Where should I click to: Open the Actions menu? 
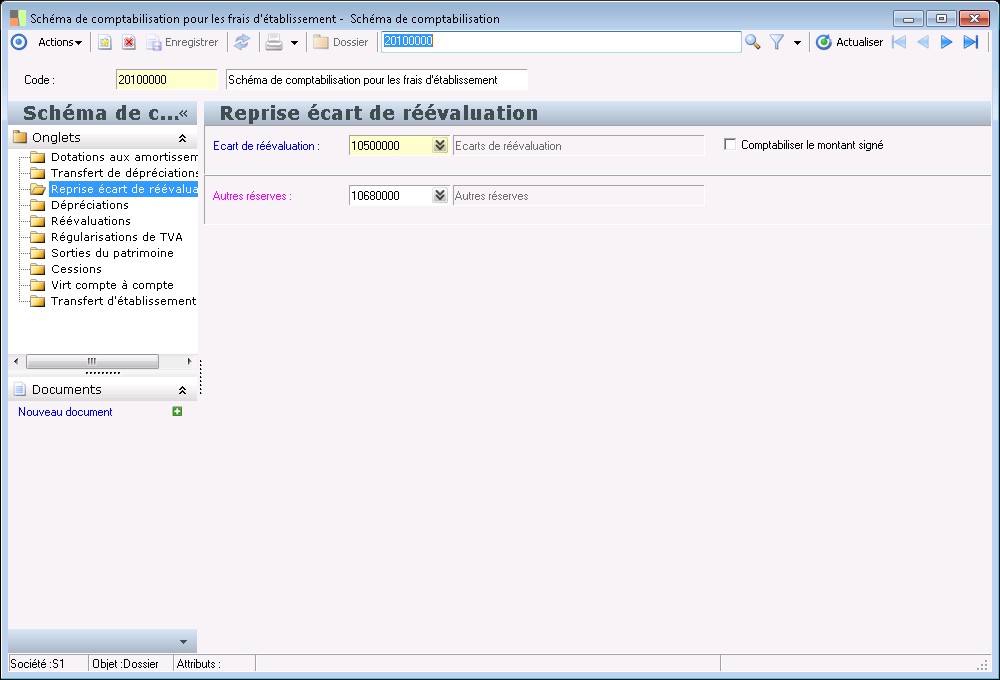pos(60,42)
